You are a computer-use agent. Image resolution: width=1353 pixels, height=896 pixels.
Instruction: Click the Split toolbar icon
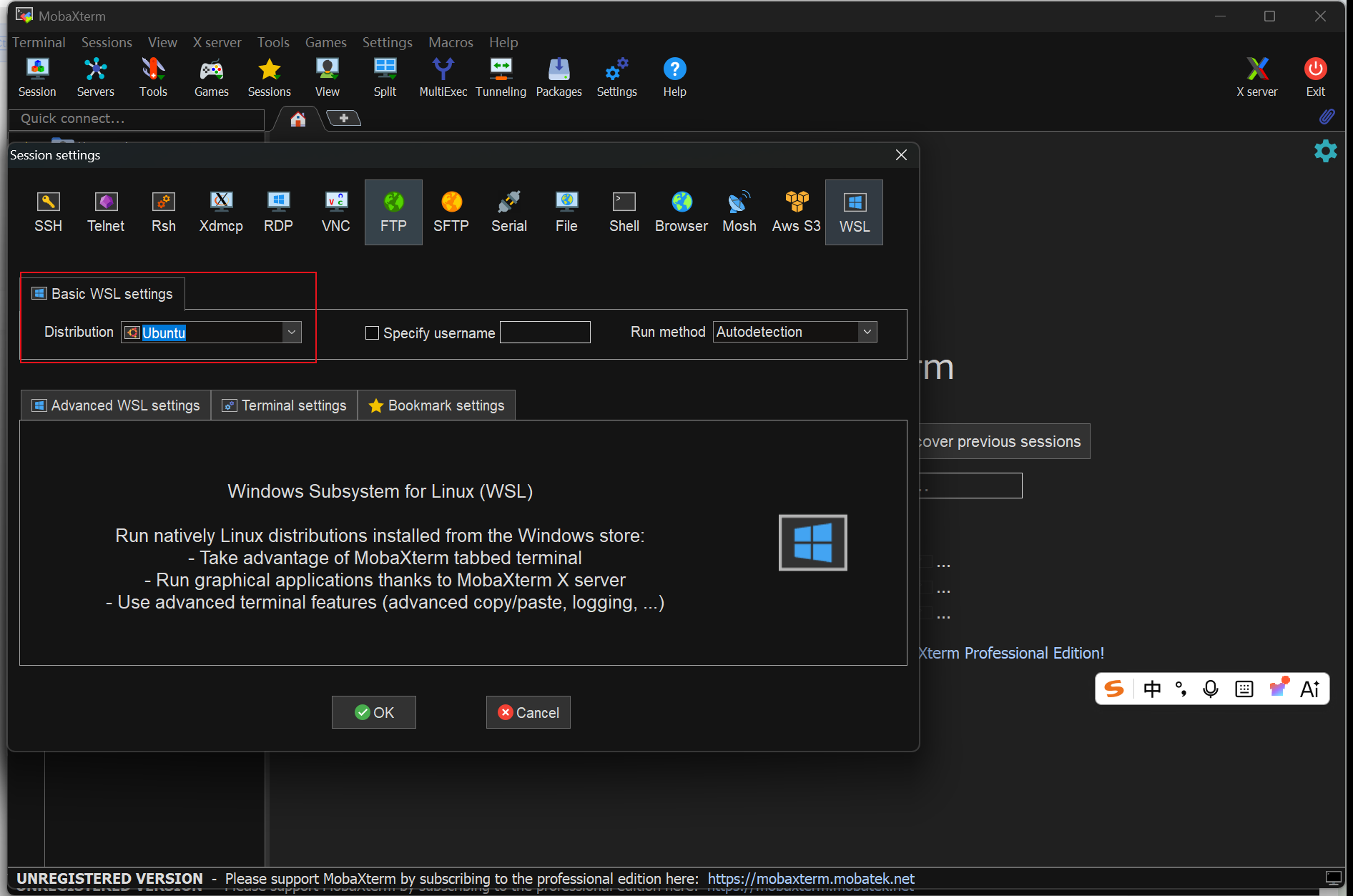click(x=385, y=77)
